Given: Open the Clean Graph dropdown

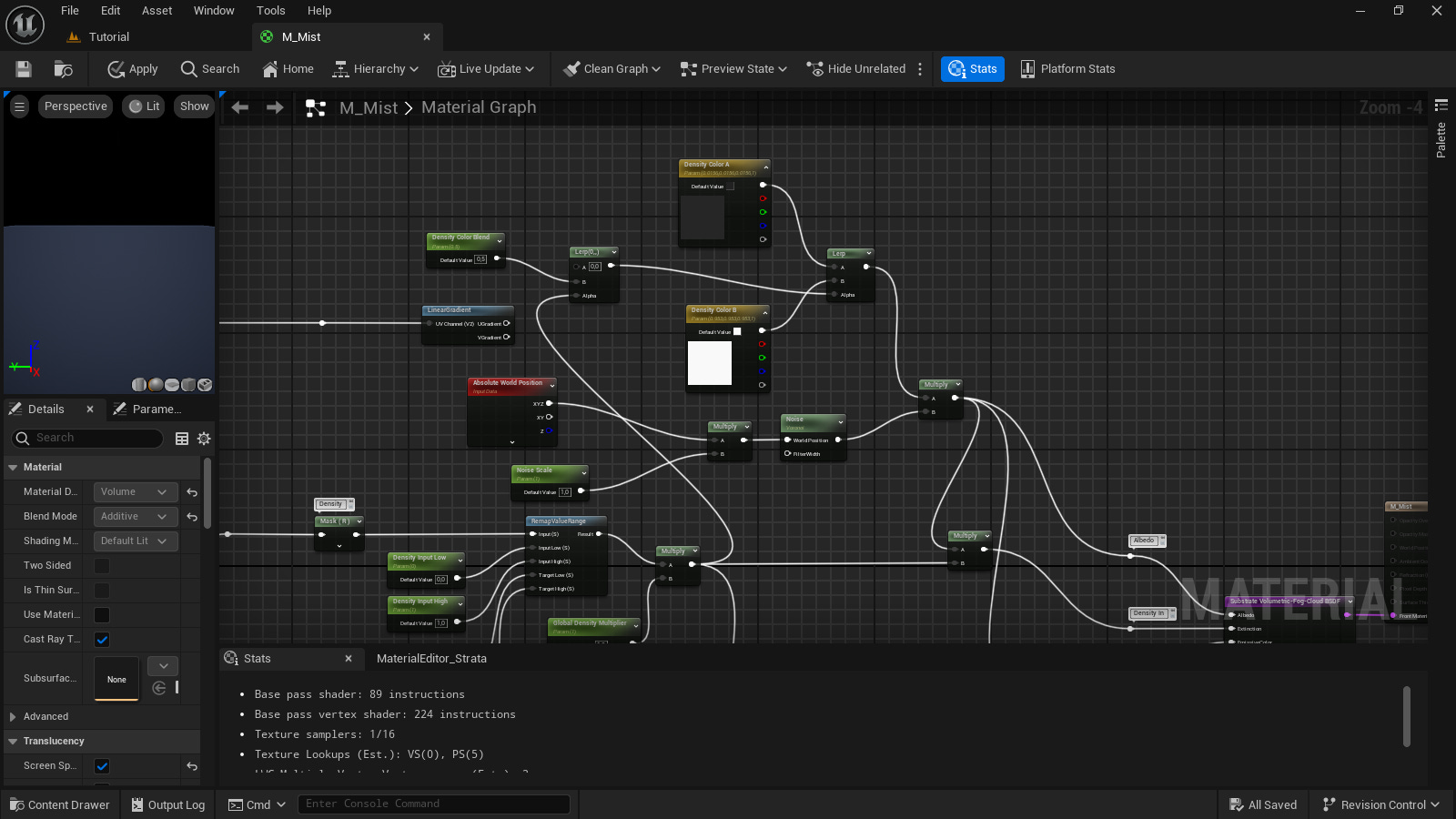Looking at the screenshot, I should pos(612,69).
